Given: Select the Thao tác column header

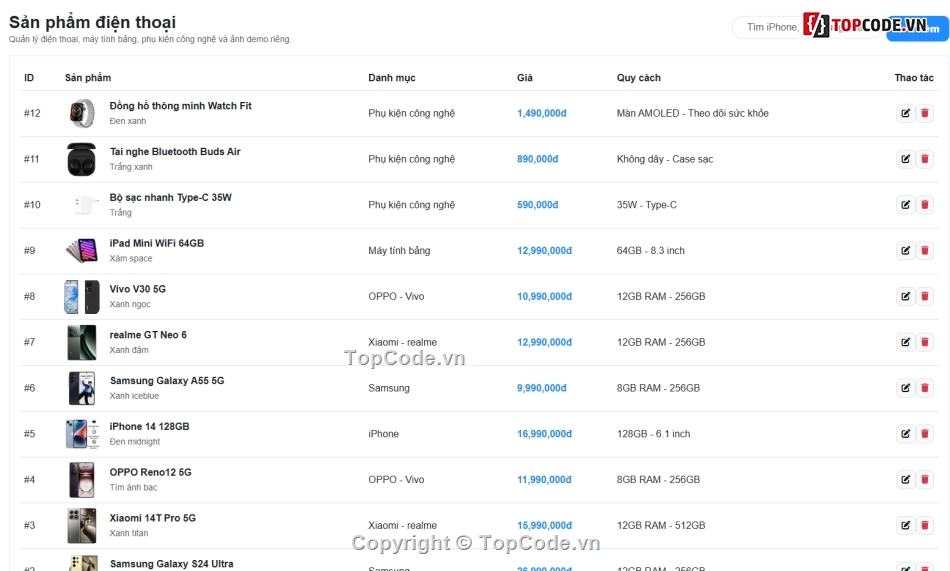Looking at the screenshot, I should [x=914, y=78].
